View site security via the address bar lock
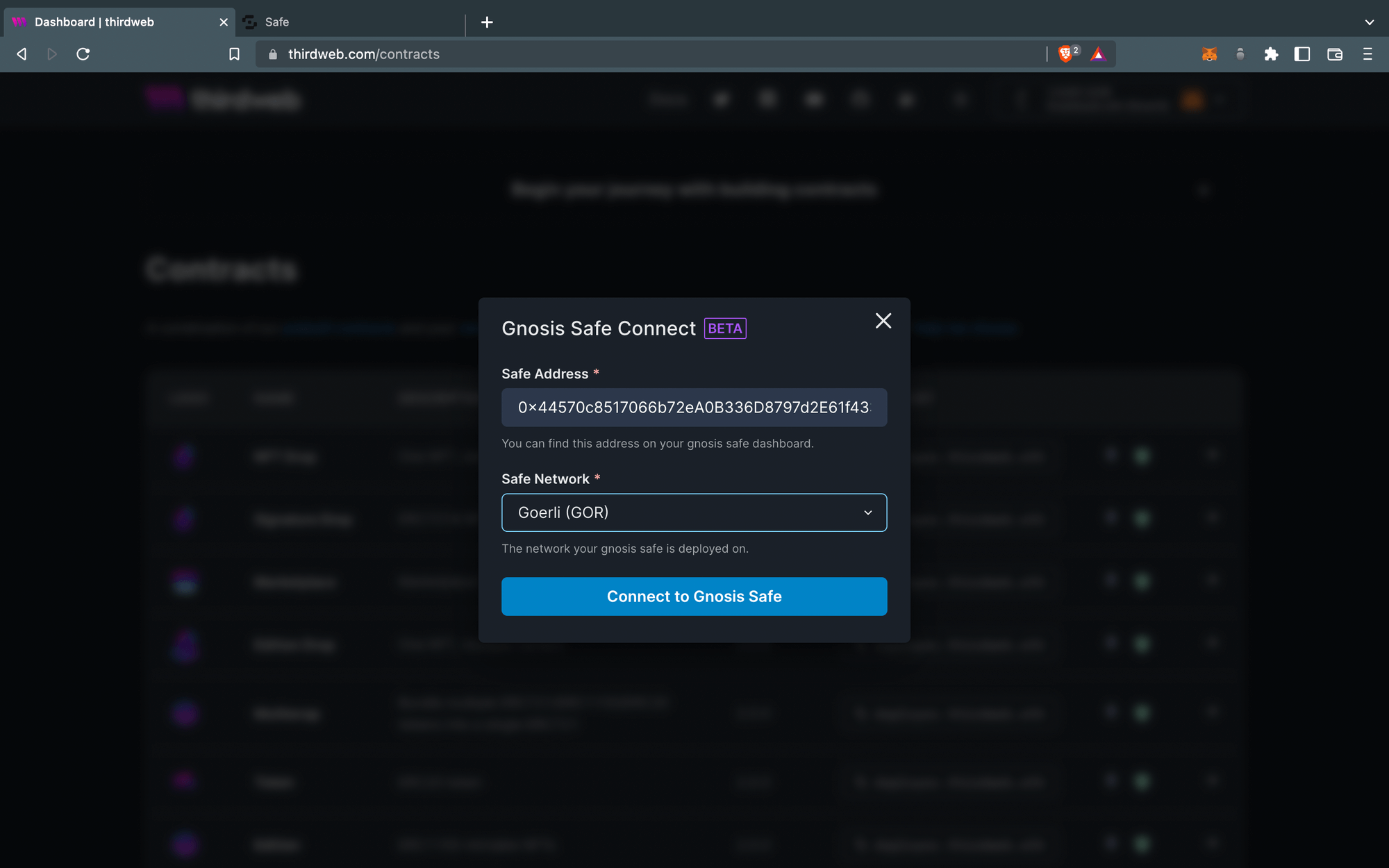1389x868 pixels. [x=272, y=54]
